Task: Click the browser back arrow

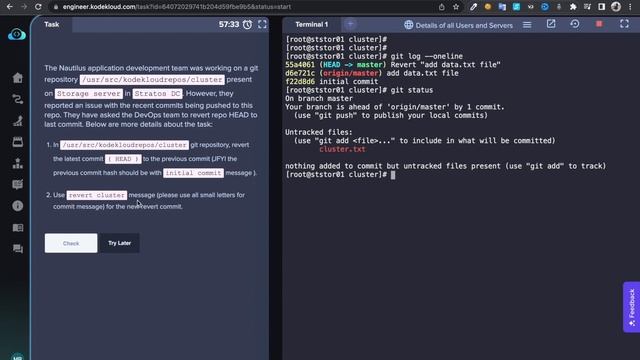Action: (x=9, y=7)
